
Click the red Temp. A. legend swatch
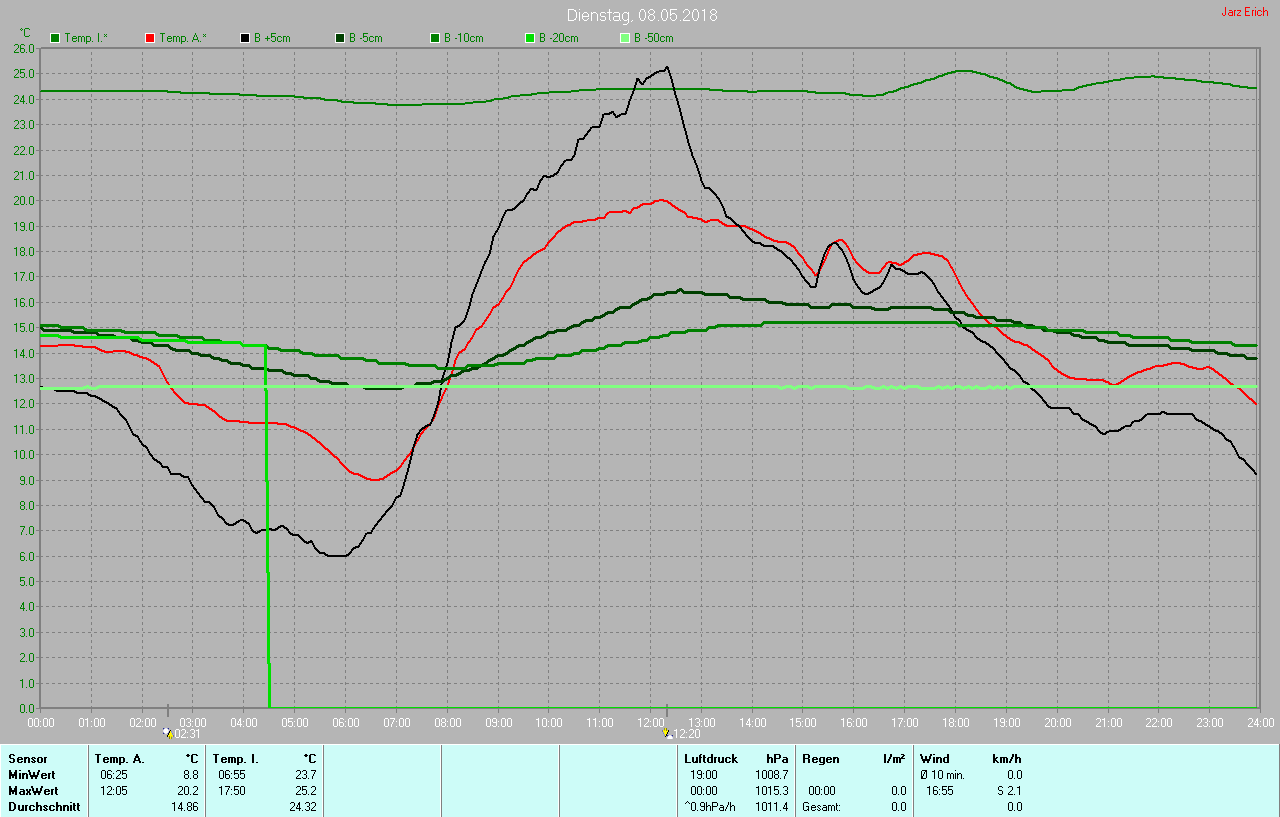(x=150, y=38)
